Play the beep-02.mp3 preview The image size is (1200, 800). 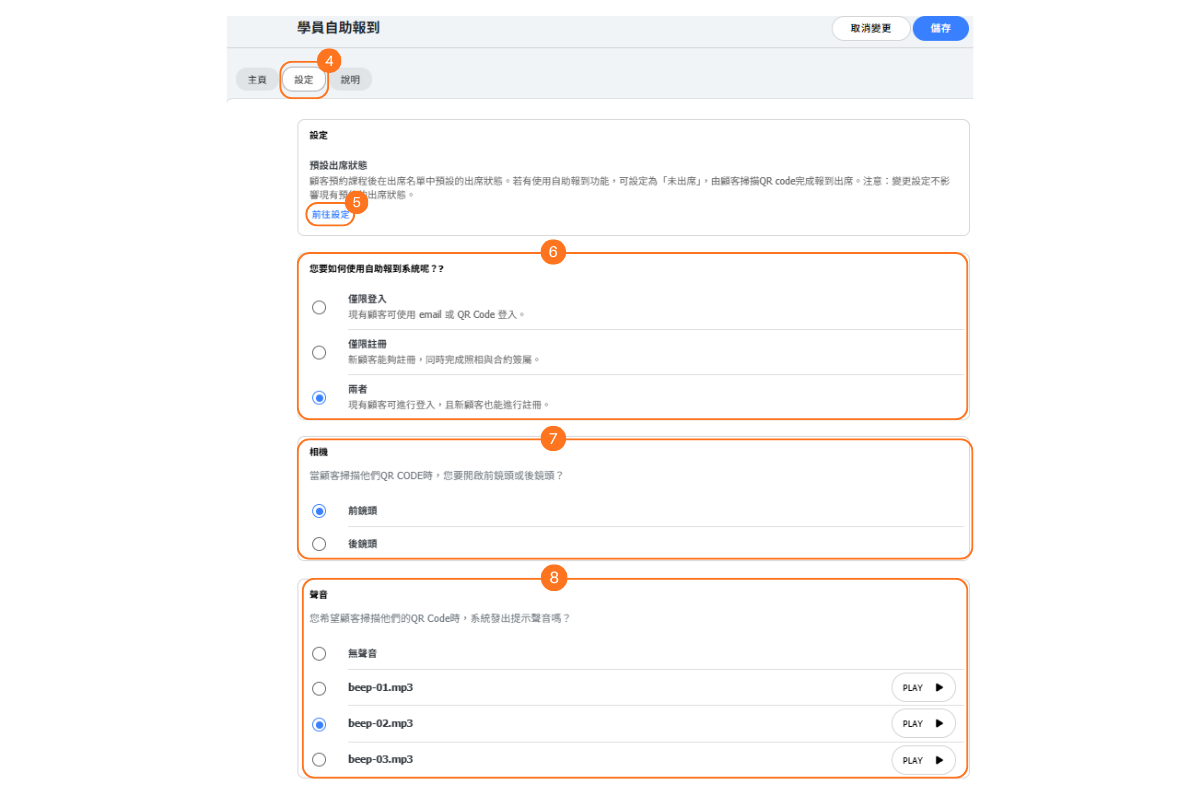point(923,724)
